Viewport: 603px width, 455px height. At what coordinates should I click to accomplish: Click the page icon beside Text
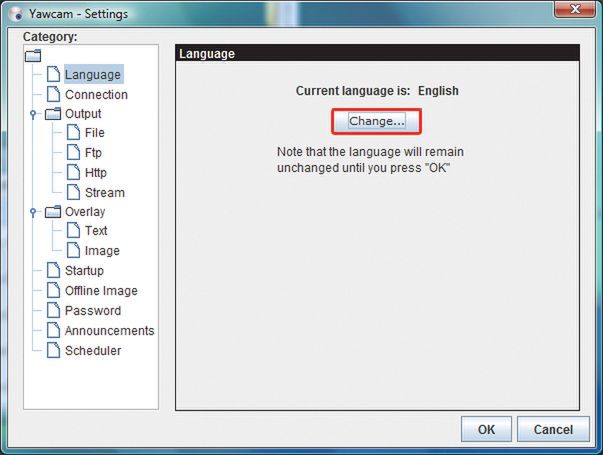73,230
